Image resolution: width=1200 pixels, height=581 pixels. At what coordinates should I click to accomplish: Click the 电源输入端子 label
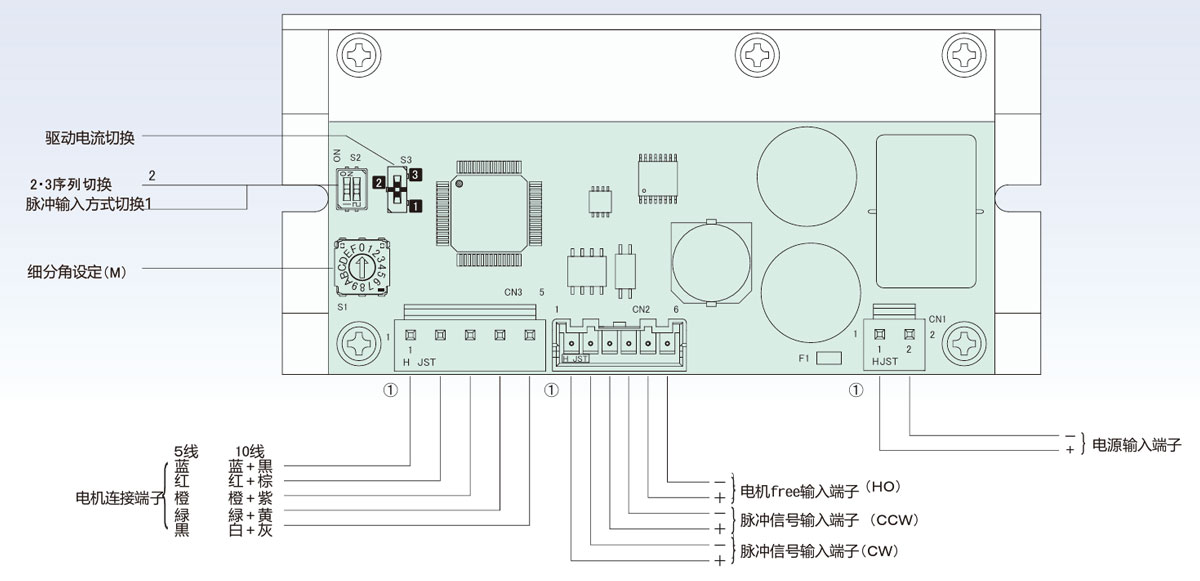pyautogui.click(x=1137, y=444)
